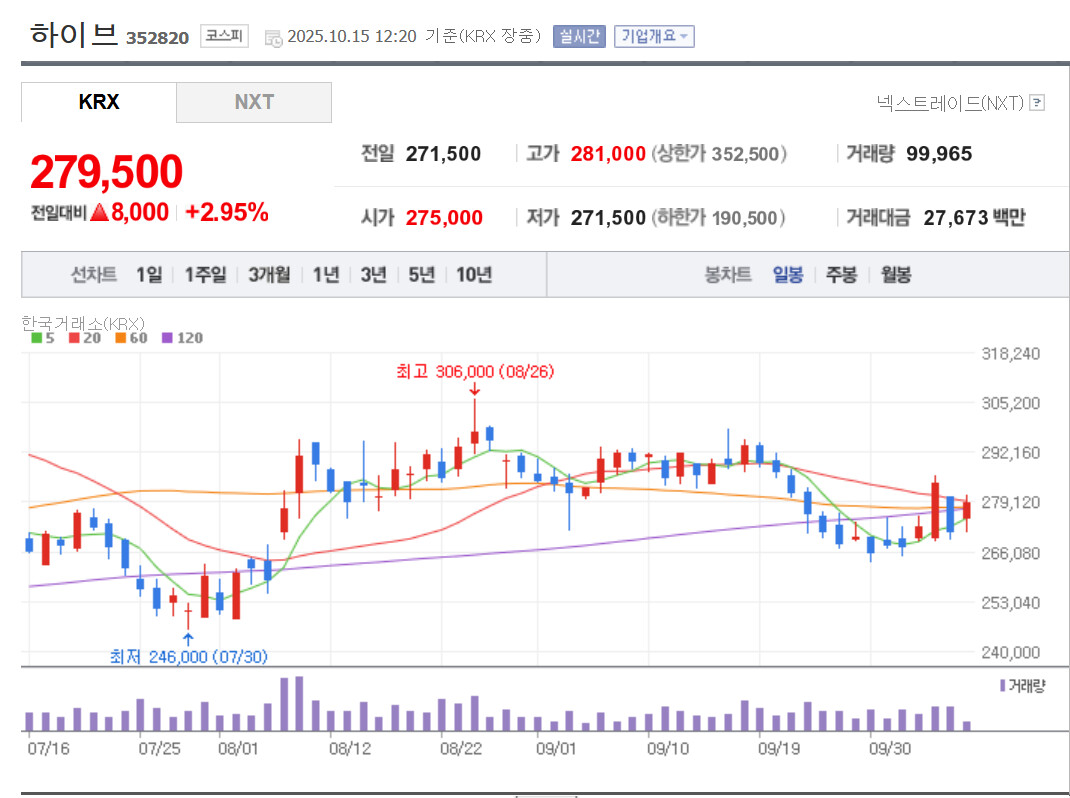This screenshot has width=1070, height=798.
Task: Click the current price 279,500
Action: point(106,171)
